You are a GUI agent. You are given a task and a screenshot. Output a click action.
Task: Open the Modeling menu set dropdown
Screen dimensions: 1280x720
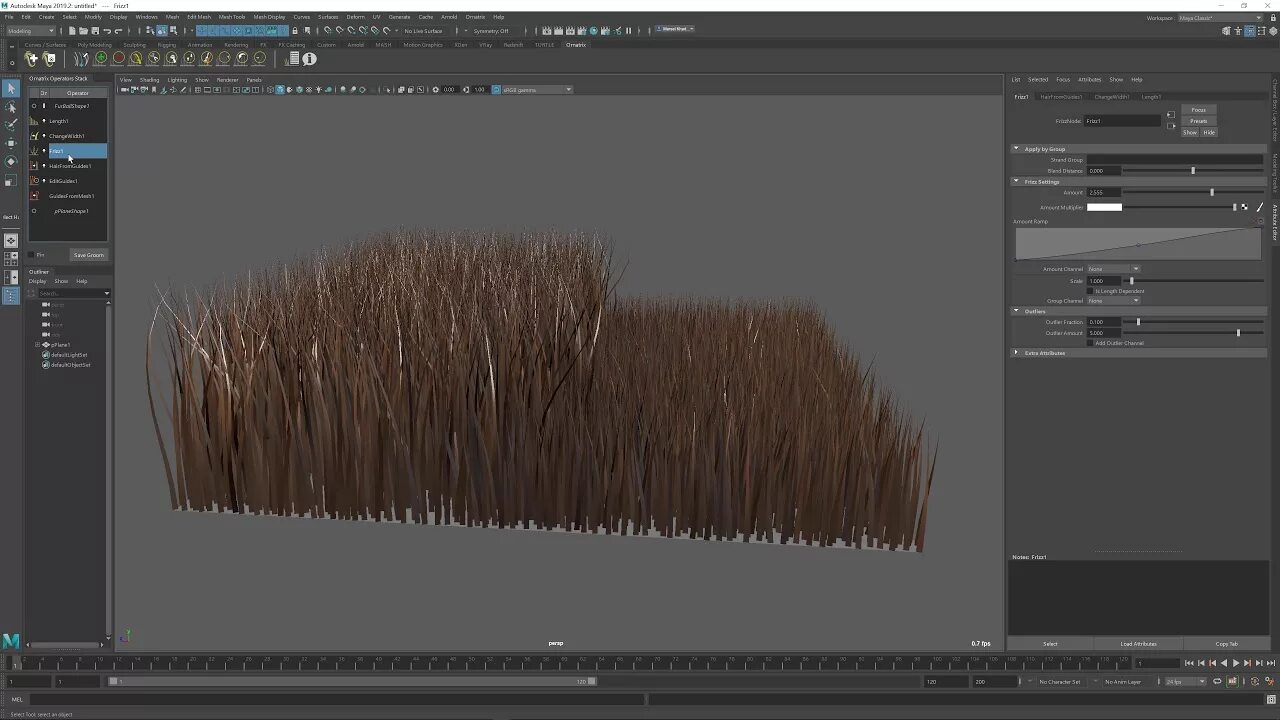coord(30,31)
